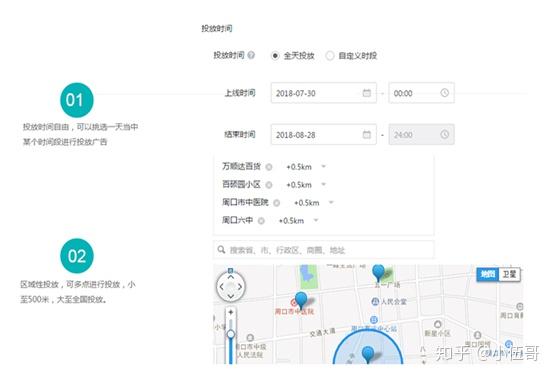Remove 万顺达百货 location with its delete icon

point(269,167)
